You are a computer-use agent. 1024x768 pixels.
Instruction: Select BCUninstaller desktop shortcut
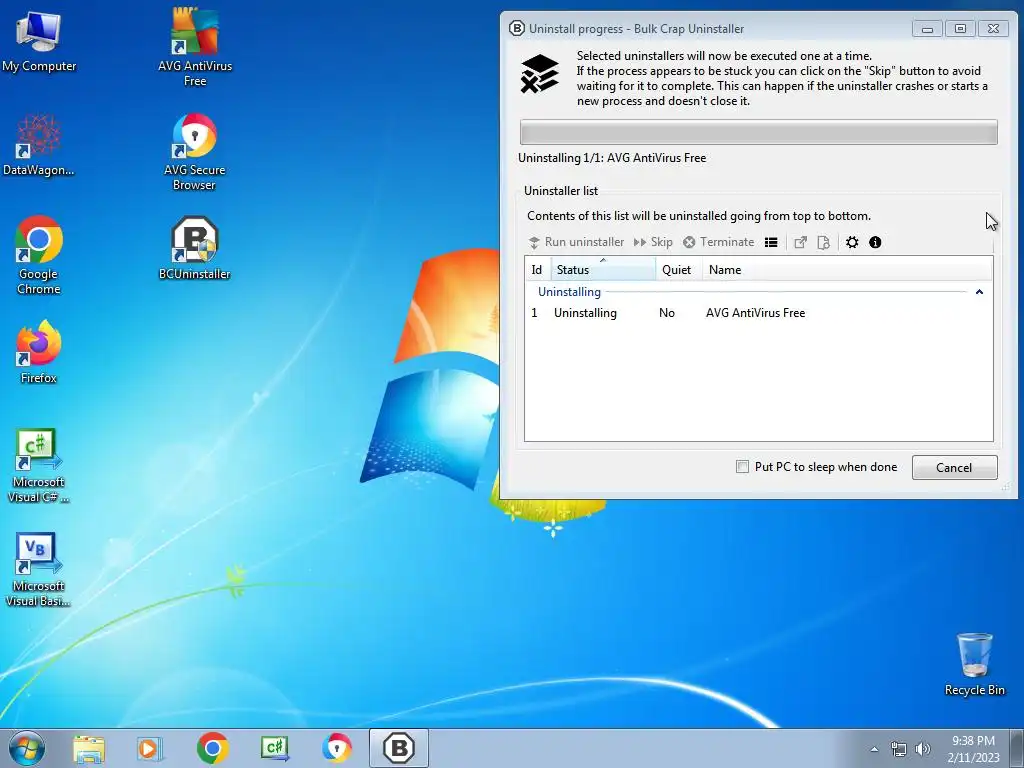[x=195, y=249]
